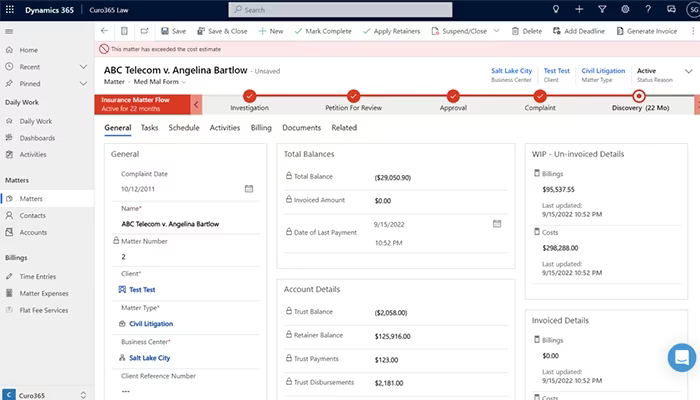Click Delete in the command bar
700x400 pixels.
pos(527,31)
